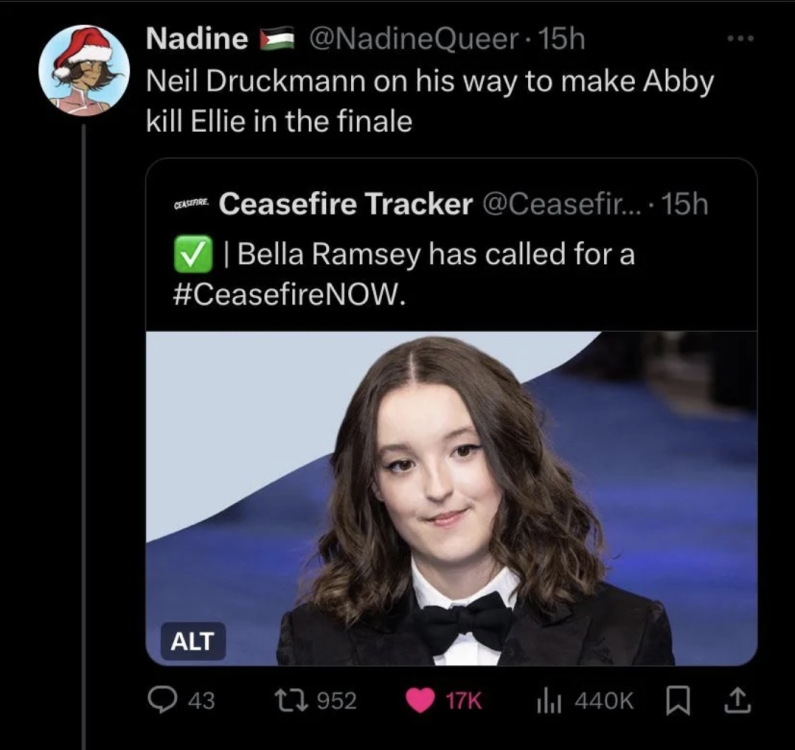The image size is (795, 750).
Task: Unlike the tweet via the pink heart
Action: tap(420, 701)
